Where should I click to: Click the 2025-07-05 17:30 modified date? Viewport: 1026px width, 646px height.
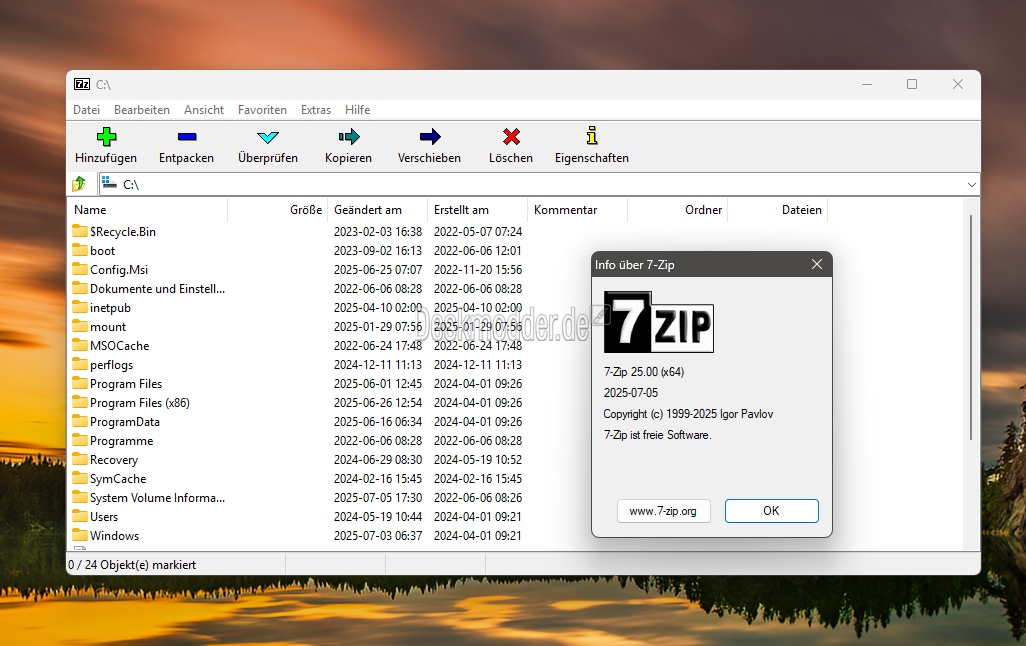click(x=378, y=497)
